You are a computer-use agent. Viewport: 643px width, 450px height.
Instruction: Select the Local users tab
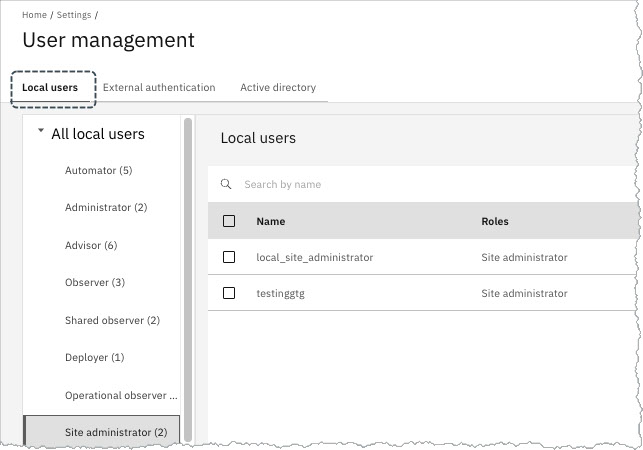point(50,88)
